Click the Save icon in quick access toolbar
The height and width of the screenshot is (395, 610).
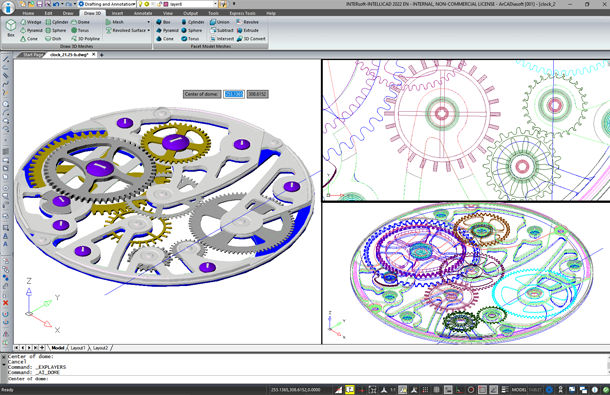(39, 4)
